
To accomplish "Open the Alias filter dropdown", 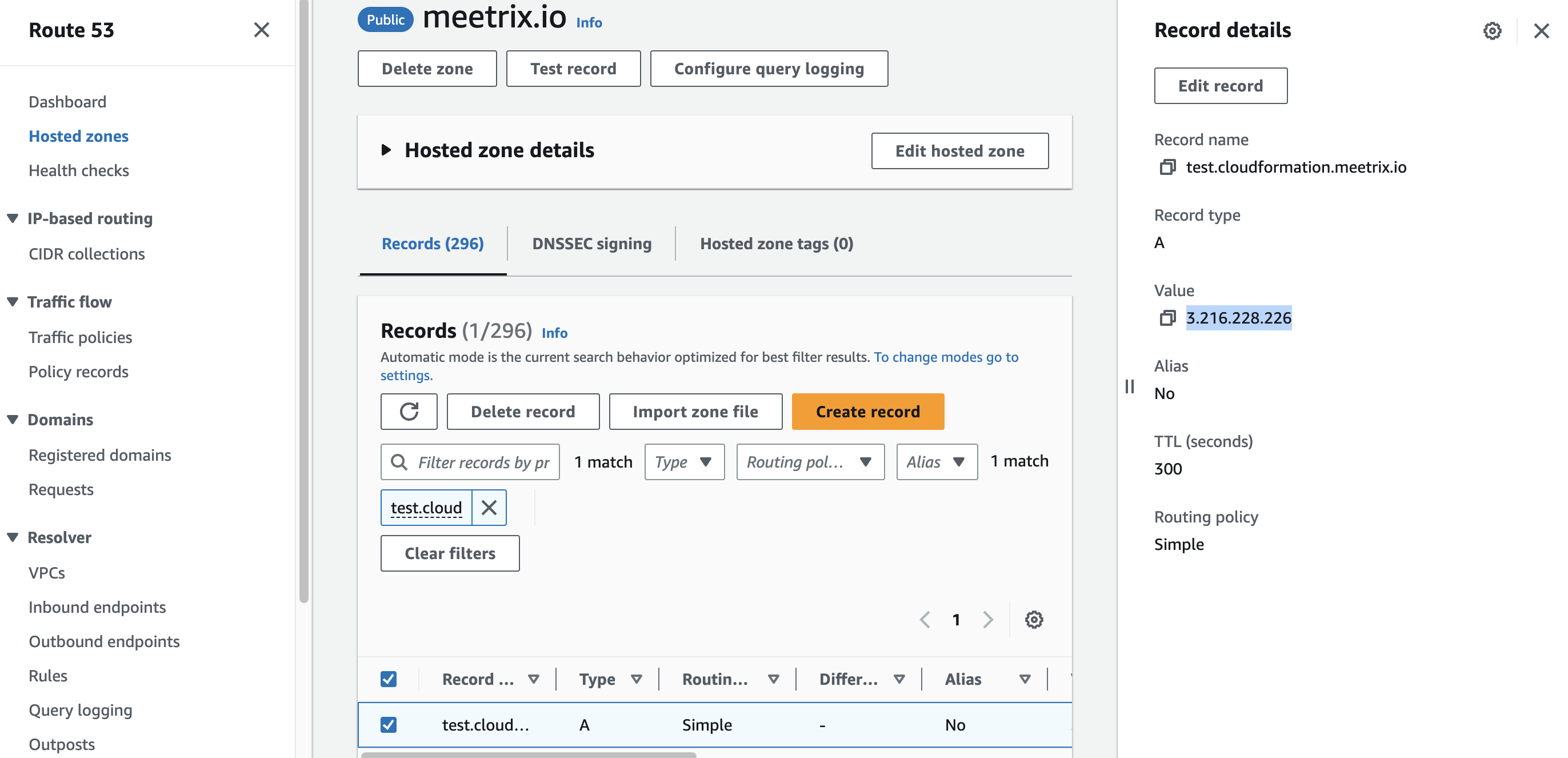I will tap(937, 461).
